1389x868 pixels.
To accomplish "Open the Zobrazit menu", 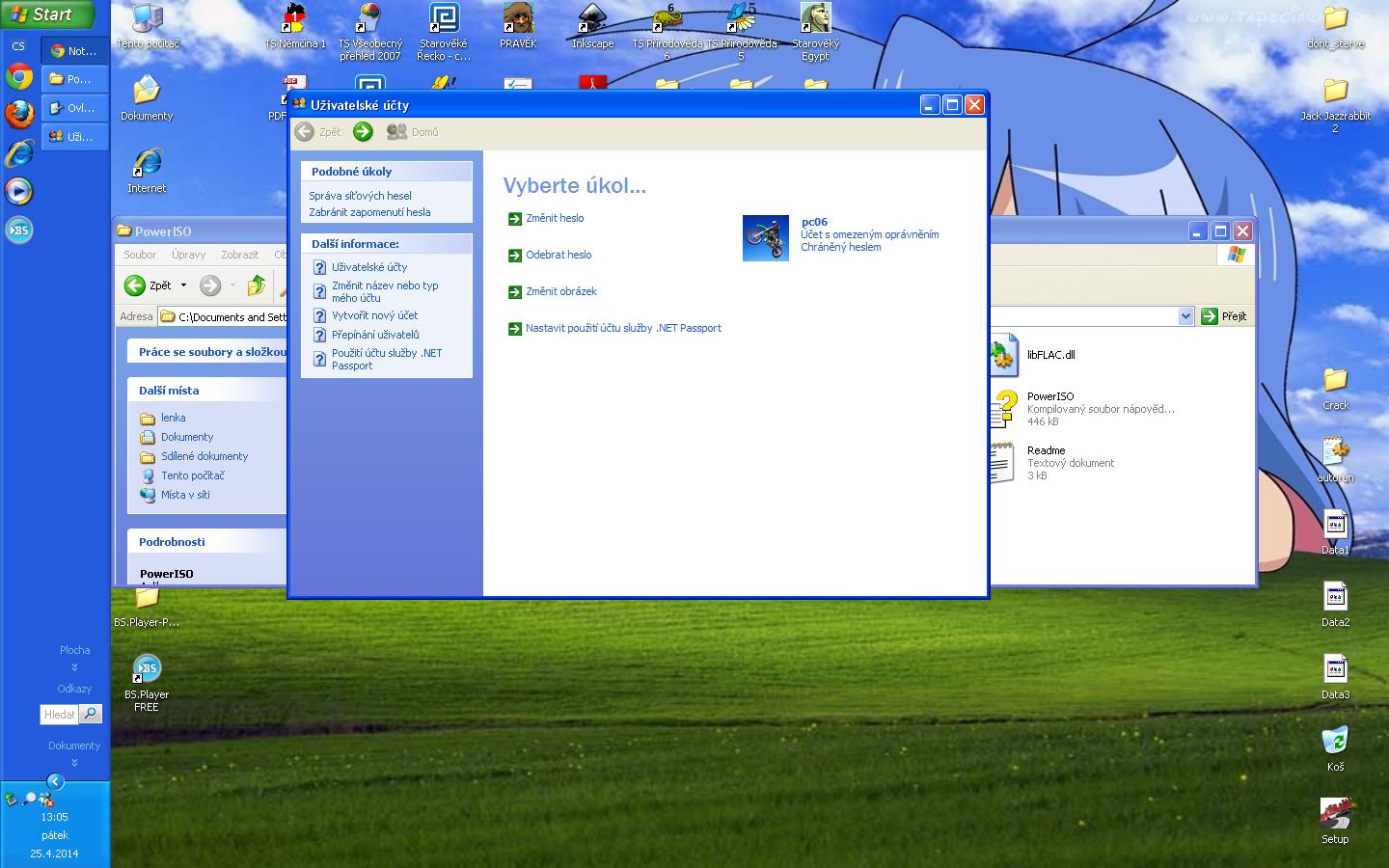I will point(239,255).
